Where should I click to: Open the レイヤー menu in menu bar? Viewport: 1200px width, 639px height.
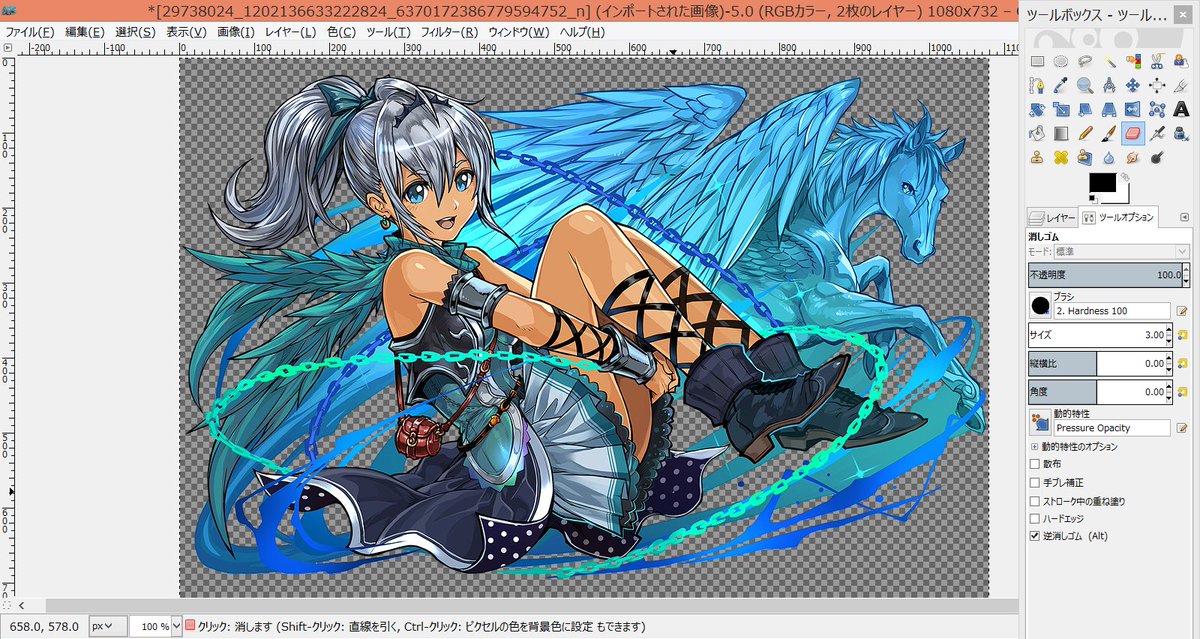[291, 32]
